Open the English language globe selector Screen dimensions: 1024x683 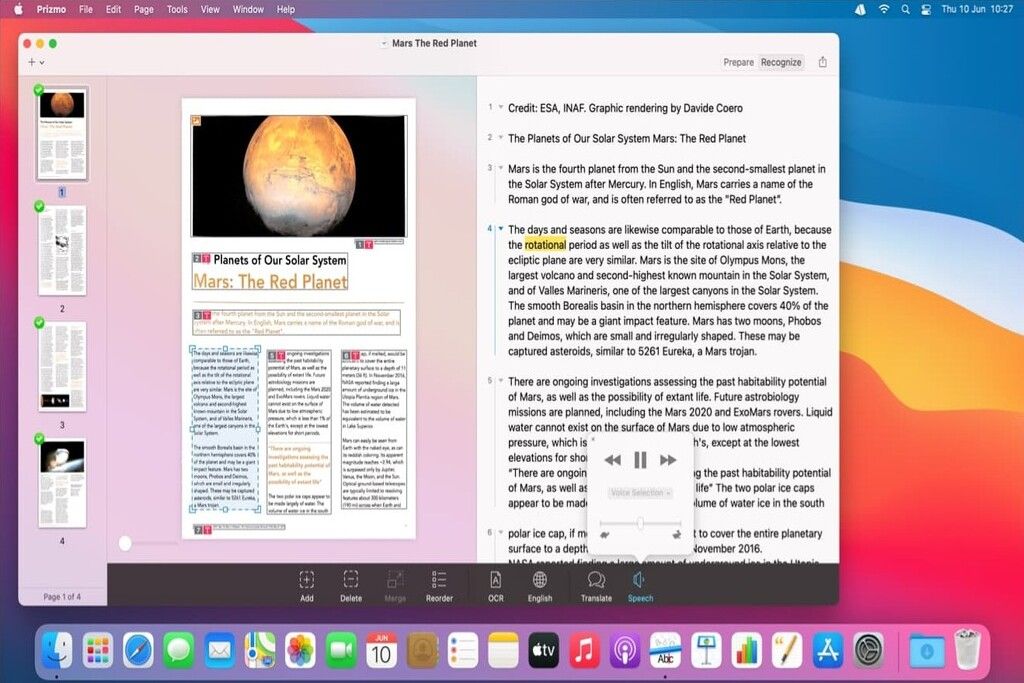point(540,580)
